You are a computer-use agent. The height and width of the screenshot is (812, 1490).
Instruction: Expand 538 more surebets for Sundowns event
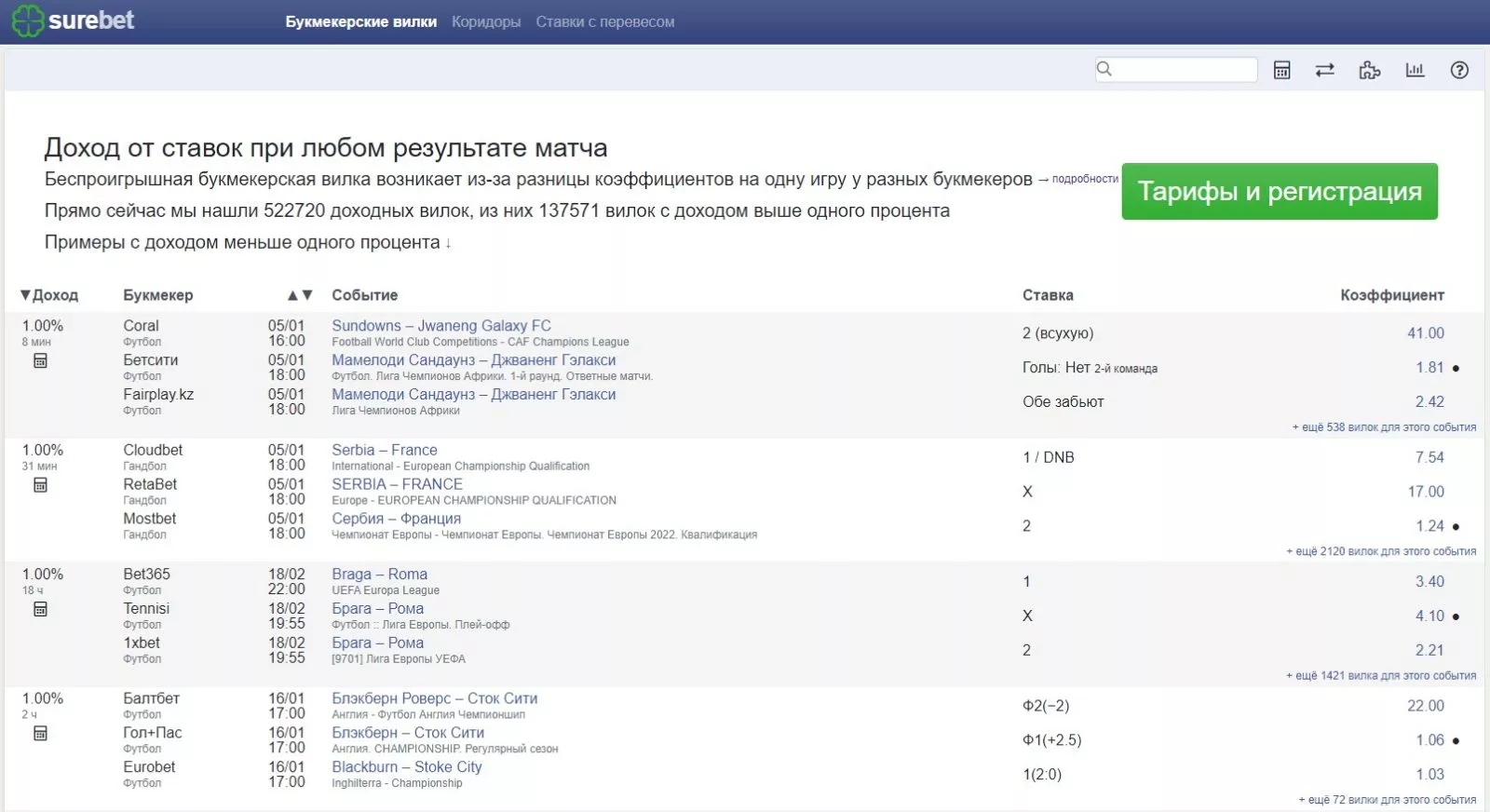1384,427
